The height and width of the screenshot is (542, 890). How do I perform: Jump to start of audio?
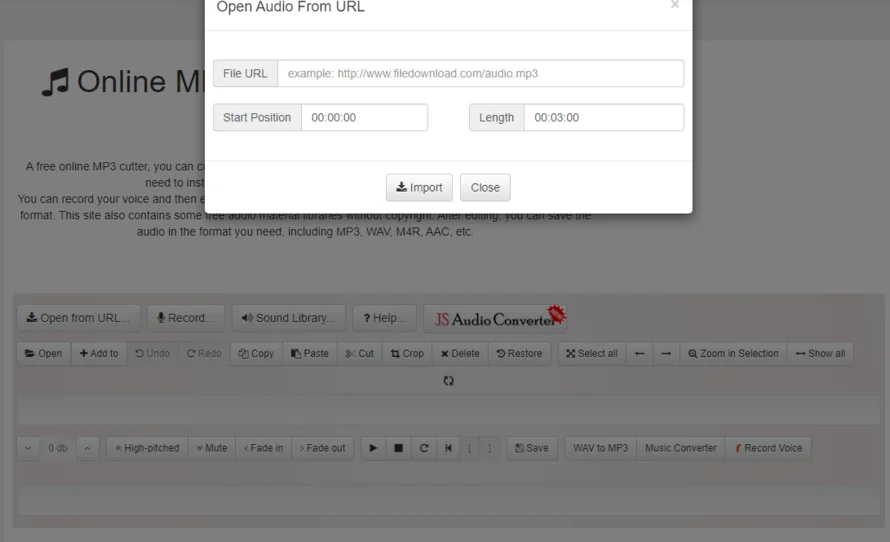pyautogui.click(x=448, y=448)
